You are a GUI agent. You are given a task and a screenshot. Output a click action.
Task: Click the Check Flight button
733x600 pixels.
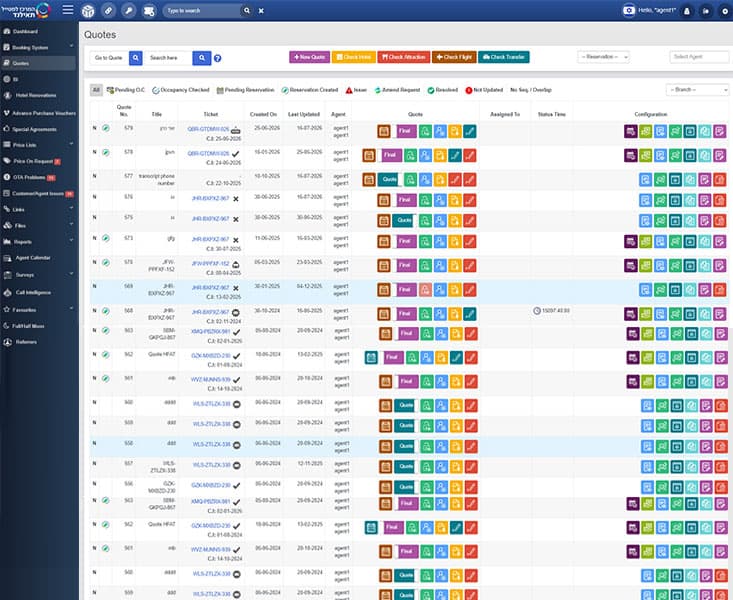[x=454, y=57]
